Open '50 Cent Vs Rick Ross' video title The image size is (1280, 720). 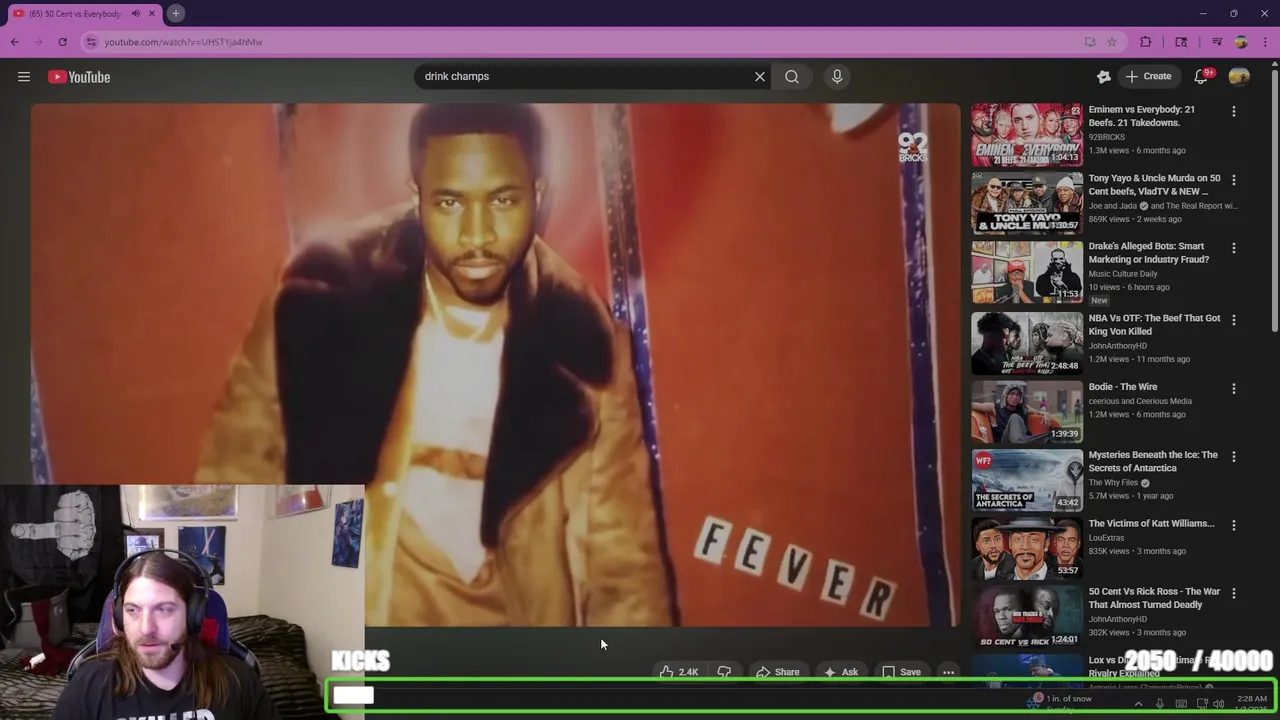pos(1154,598)
